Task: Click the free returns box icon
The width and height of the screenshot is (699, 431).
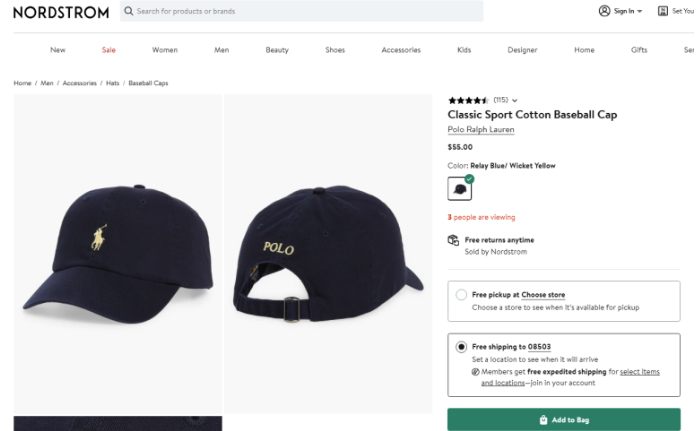Action: tap(454, 240)
